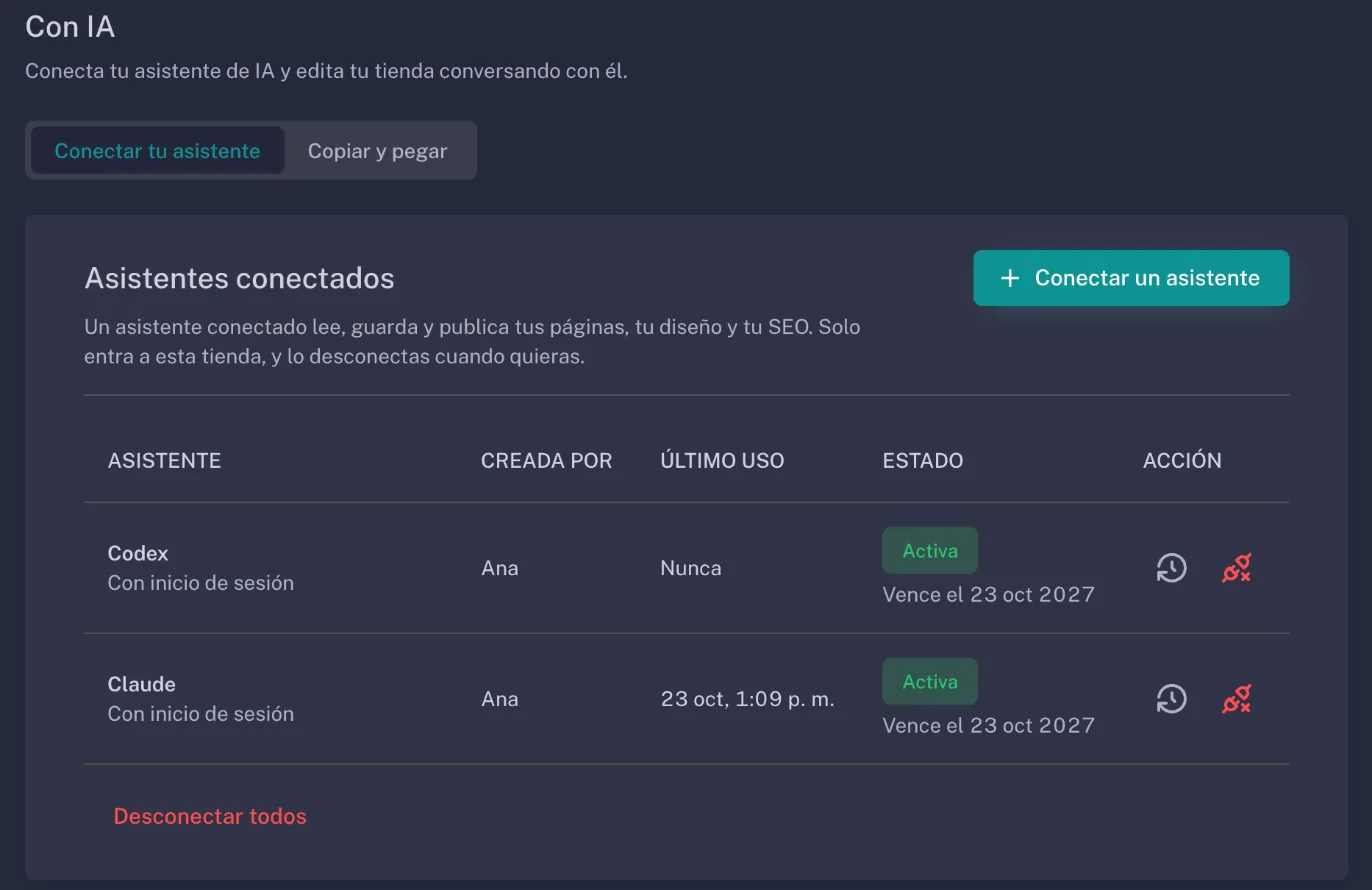Select the "Codex" assistant name
The image size is (1372, 890).
(x=138, y=553)
